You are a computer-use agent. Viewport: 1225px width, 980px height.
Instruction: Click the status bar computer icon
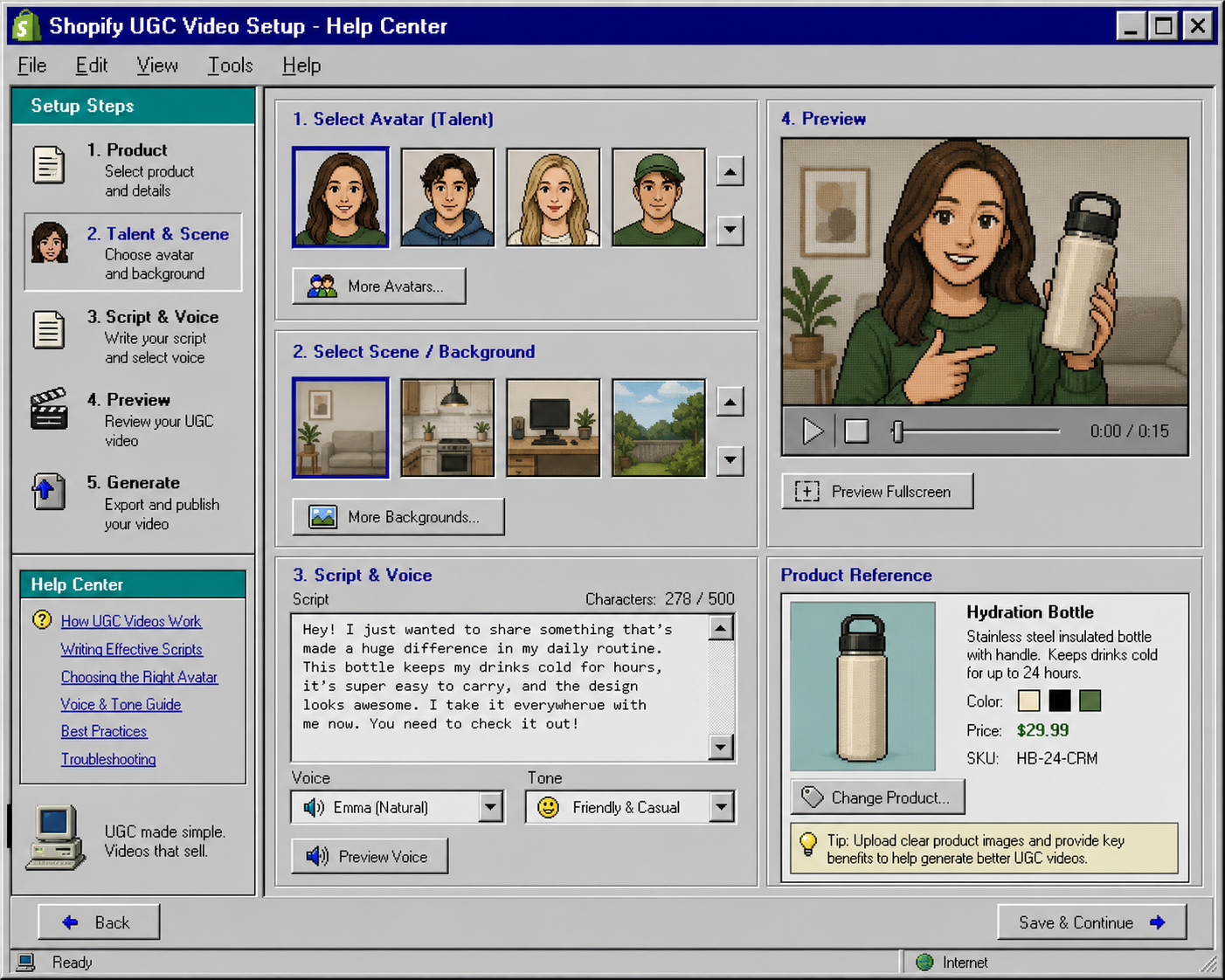(26, 963)
